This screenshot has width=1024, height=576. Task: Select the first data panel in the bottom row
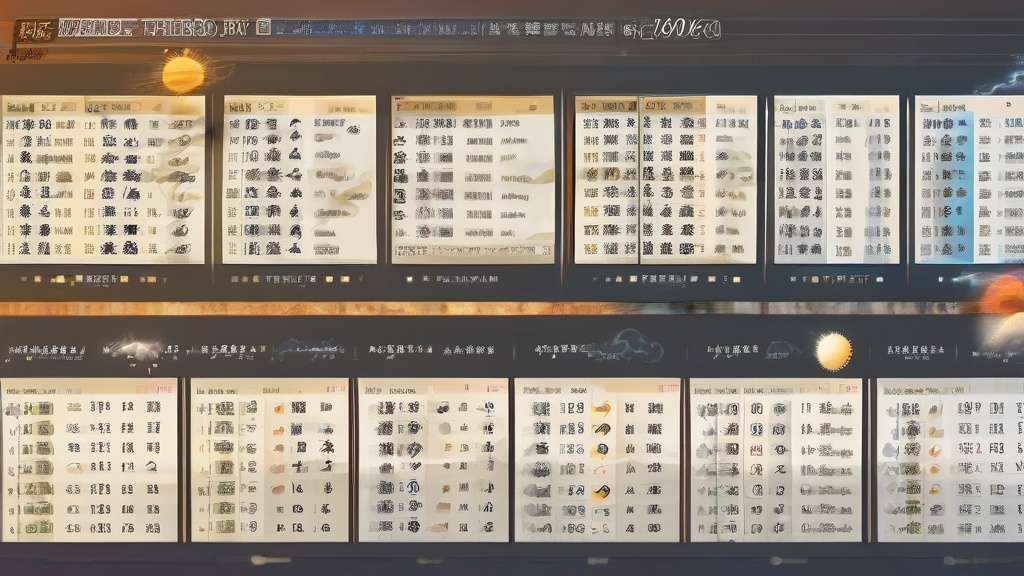click(x=89, y=460)
